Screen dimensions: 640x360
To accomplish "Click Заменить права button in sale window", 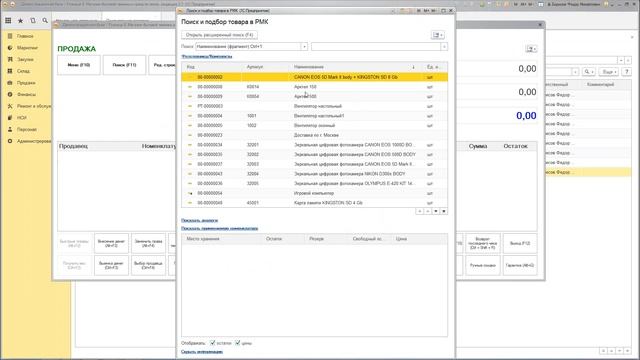I will point(149,244).
